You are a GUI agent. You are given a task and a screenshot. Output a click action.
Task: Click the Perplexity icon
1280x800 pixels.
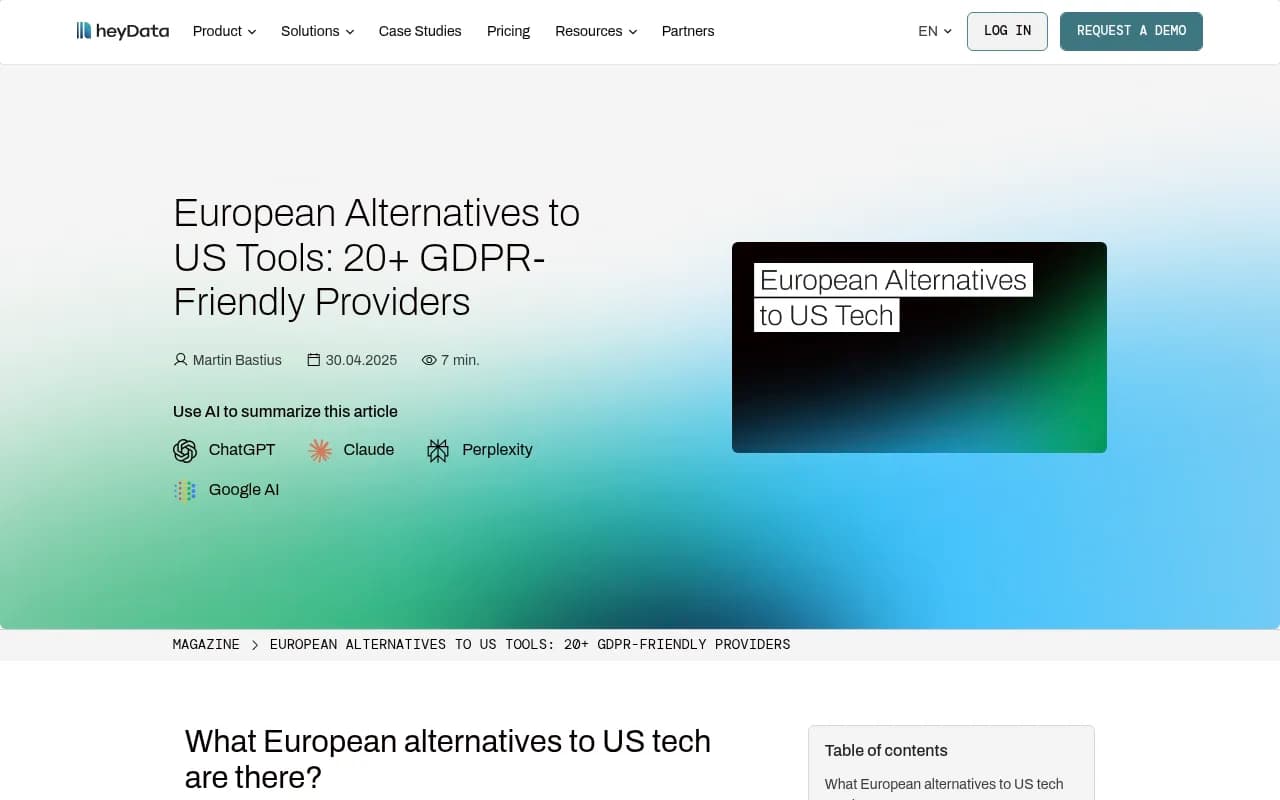438,451
